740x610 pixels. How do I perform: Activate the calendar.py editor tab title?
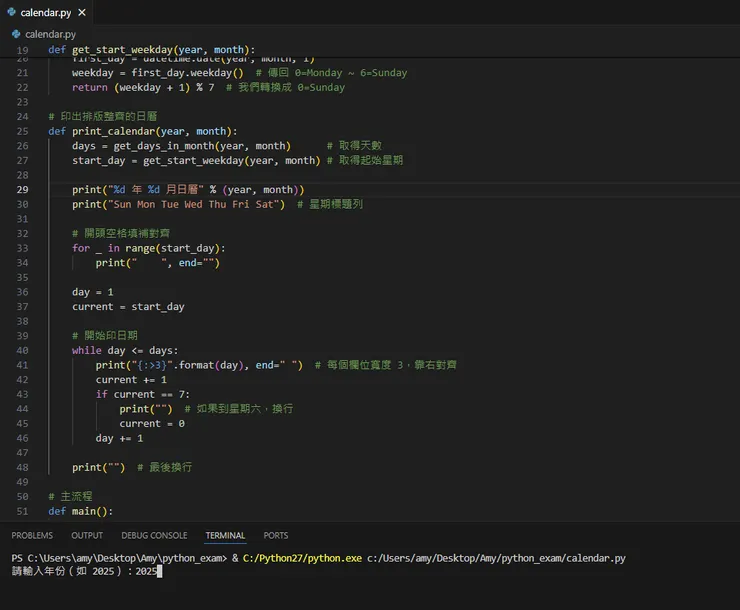[46, 13]
